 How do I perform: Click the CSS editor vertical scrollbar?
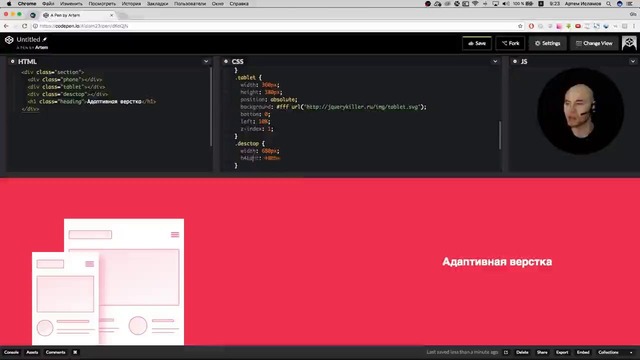pos(500,135)
